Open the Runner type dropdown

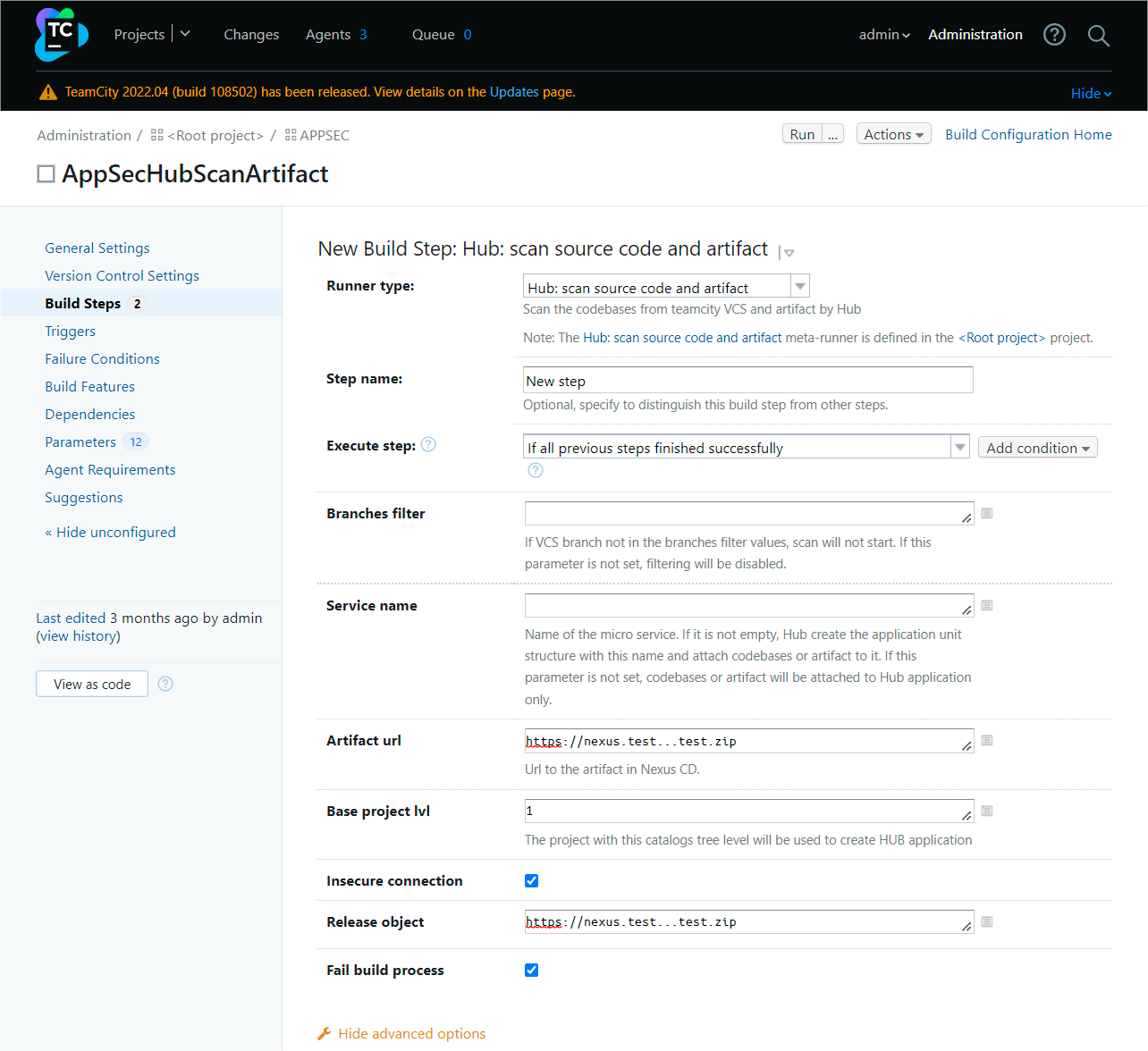665,287
